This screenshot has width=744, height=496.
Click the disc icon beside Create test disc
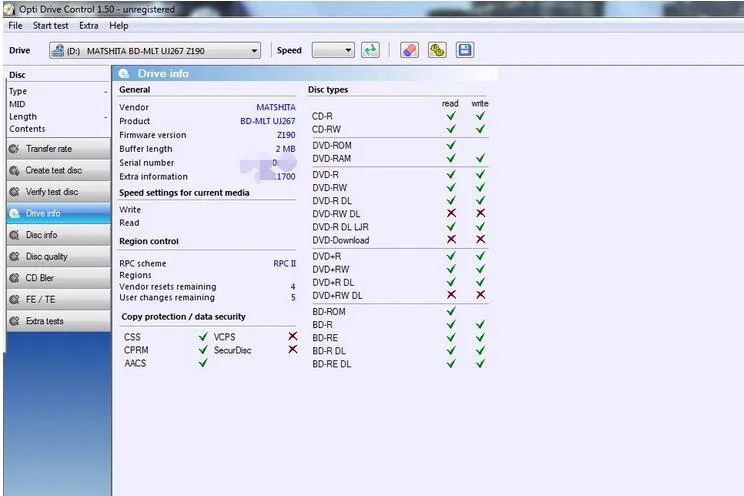14,170
